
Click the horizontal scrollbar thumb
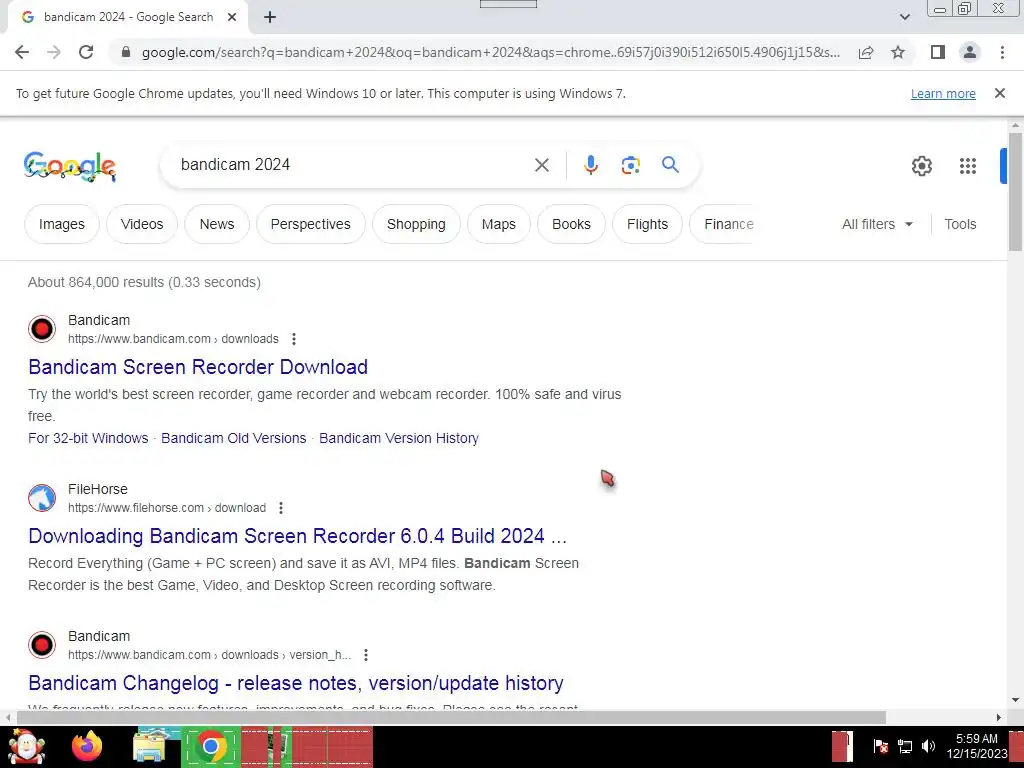tap(451, 717)
